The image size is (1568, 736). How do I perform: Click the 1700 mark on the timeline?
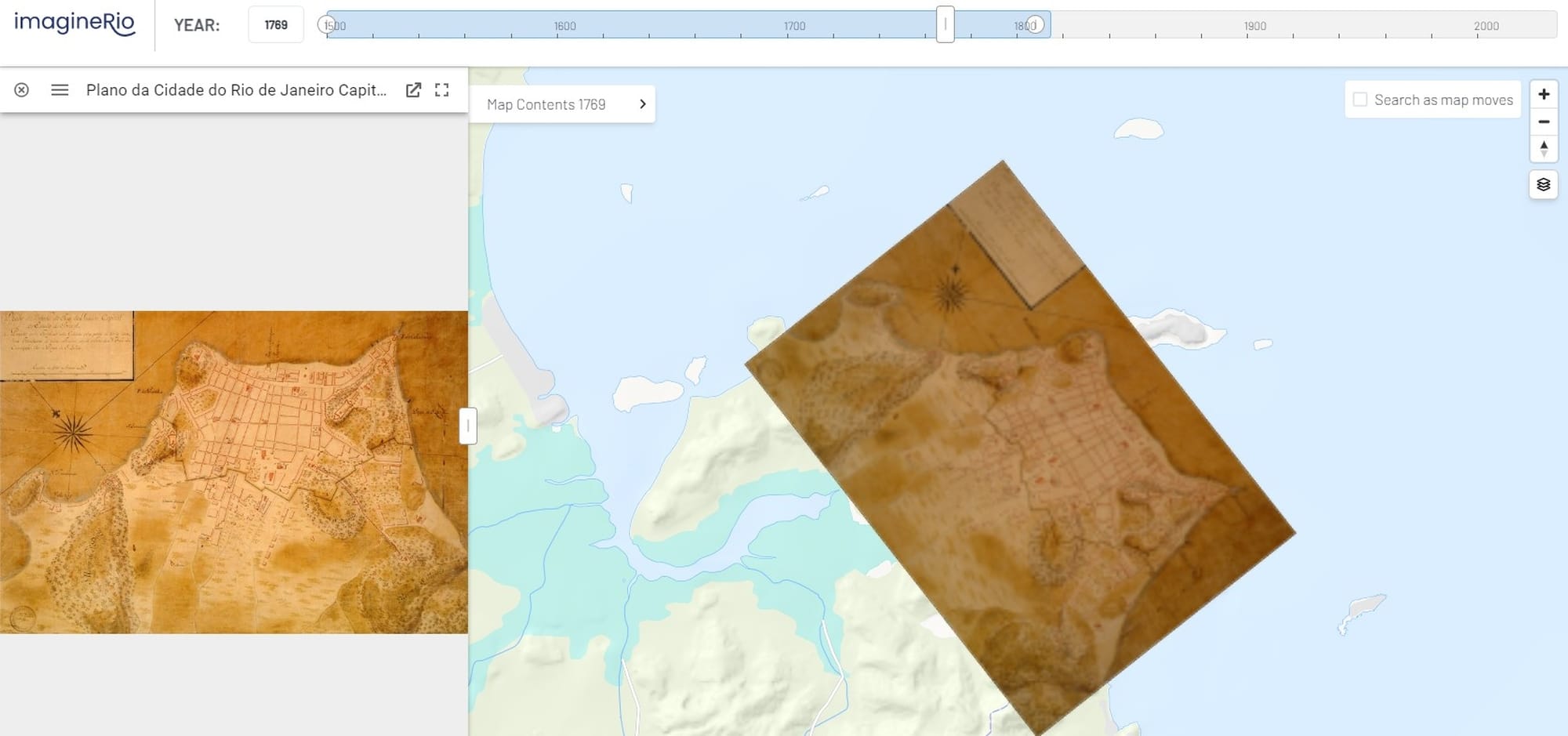pyautogui.click(x=794, y=26)
